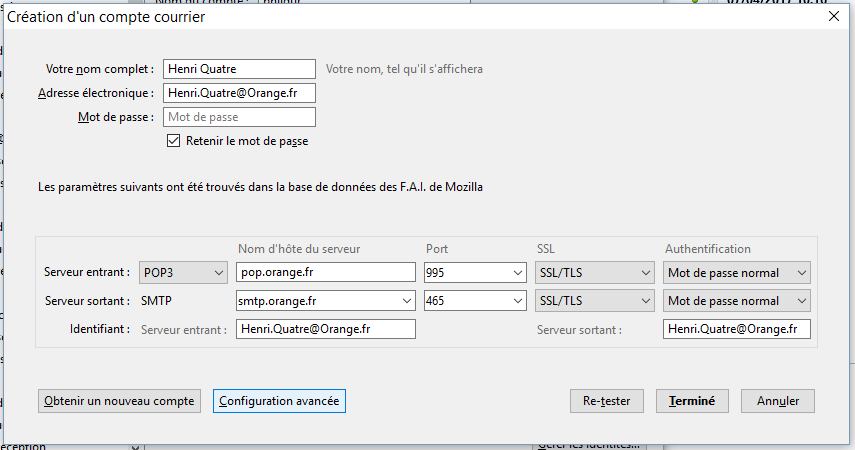855x450 pixels.
Task: Open the POP3 protocol dropdown
Action: [x=184, y=272]
